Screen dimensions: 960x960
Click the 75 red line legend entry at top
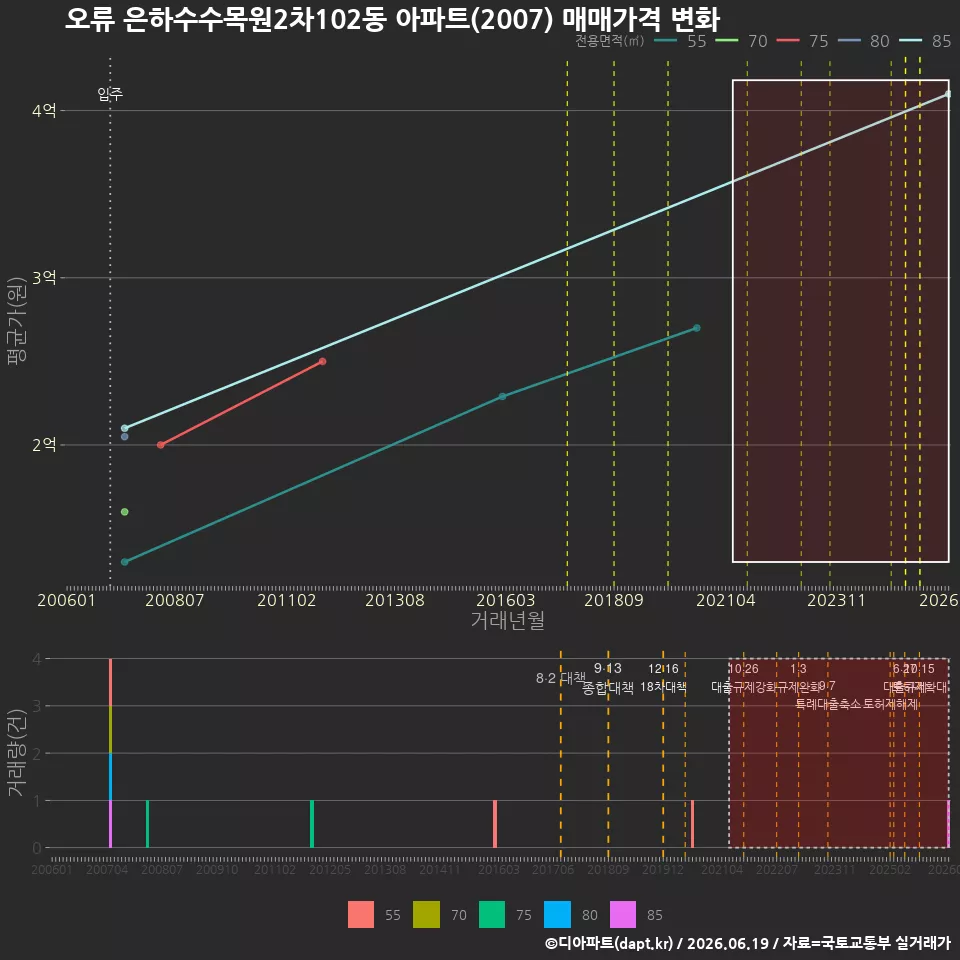click(x=802, y=41)
